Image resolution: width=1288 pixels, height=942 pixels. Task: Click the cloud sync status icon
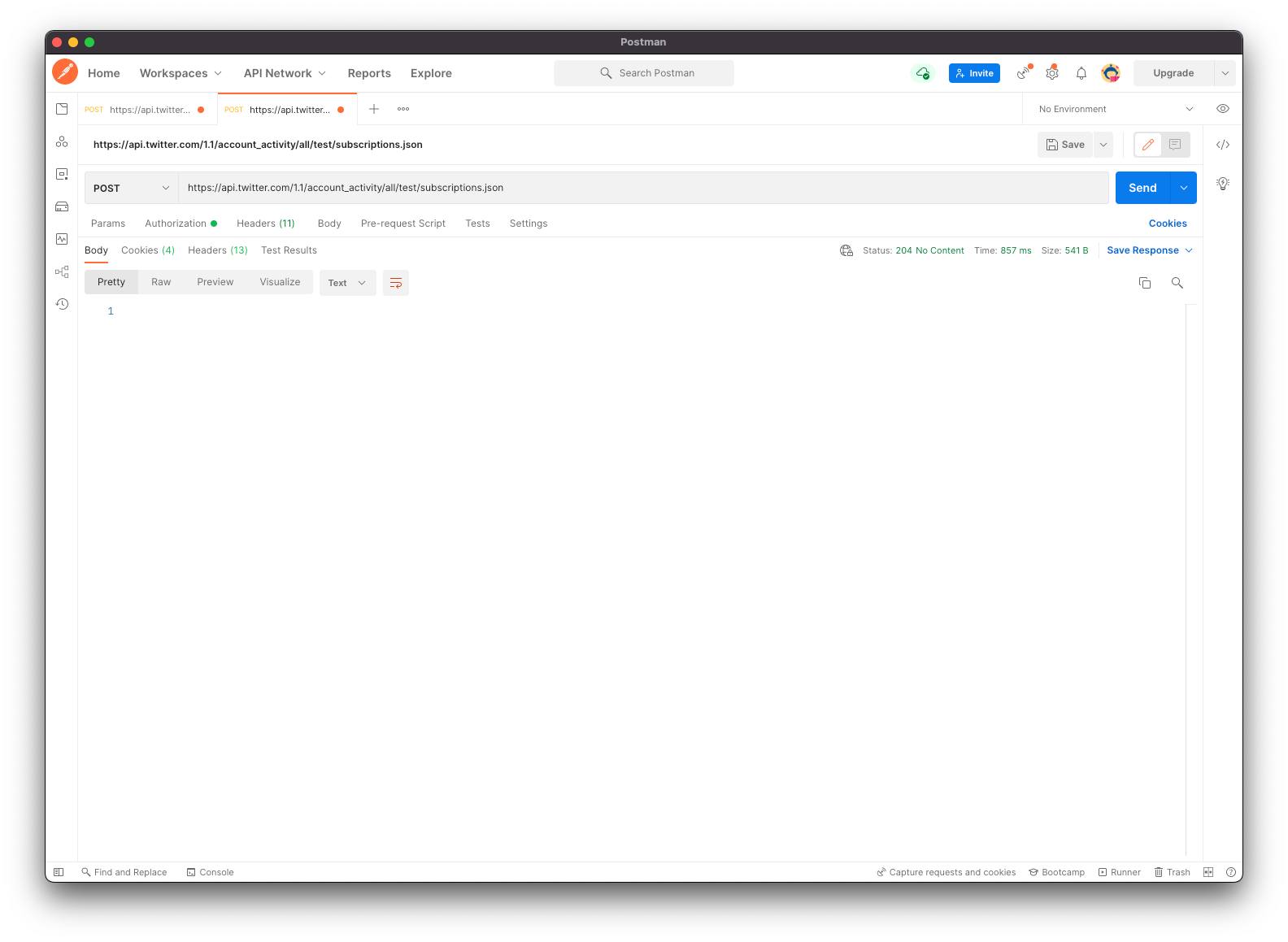tap(923, 73)
